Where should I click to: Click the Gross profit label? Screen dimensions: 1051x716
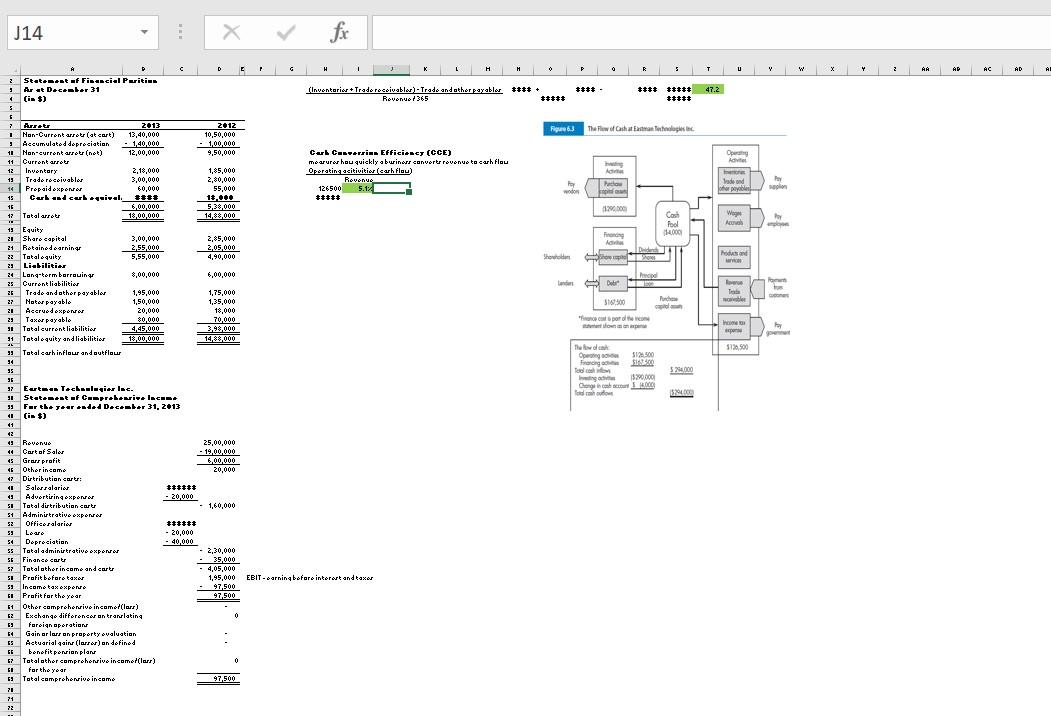click(42, 461)
